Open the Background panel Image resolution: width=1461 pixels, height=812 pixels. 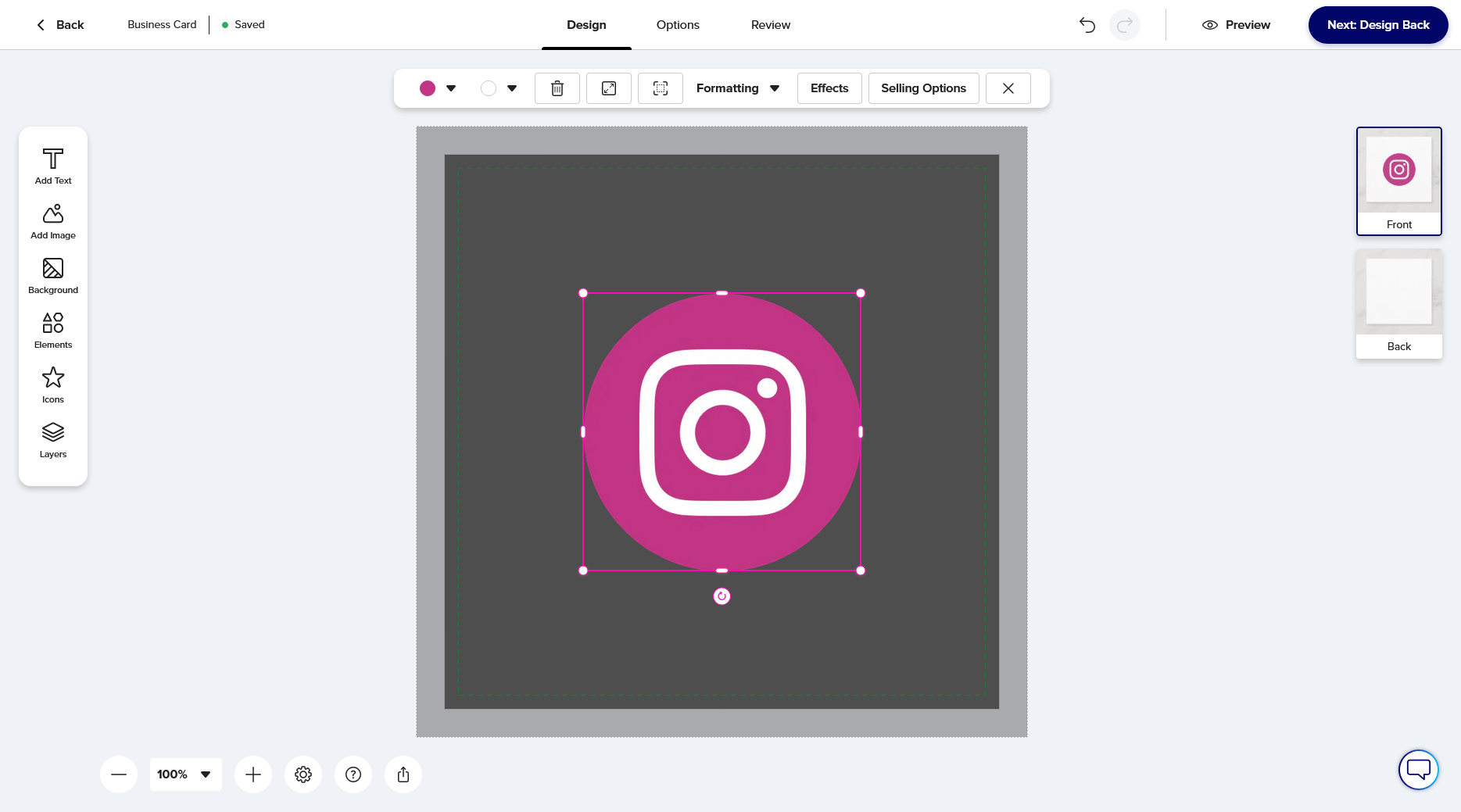[x=53, y=276]
